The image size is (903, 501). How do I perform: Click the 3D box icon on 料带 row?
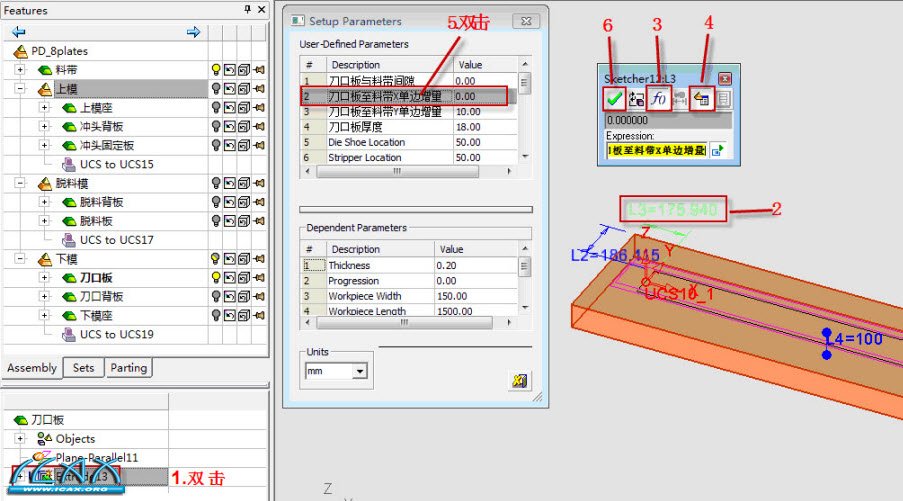244,70
